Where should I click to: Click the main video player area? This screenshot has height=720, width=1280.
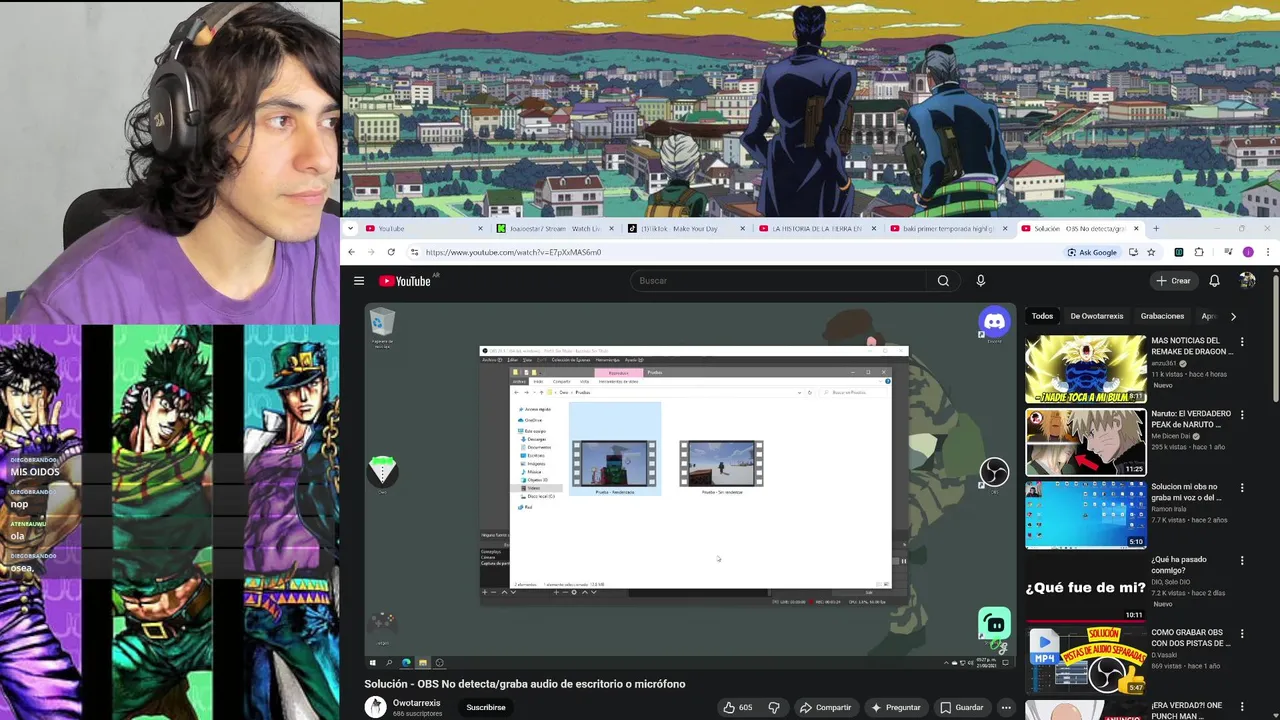[x=690, y=486]
